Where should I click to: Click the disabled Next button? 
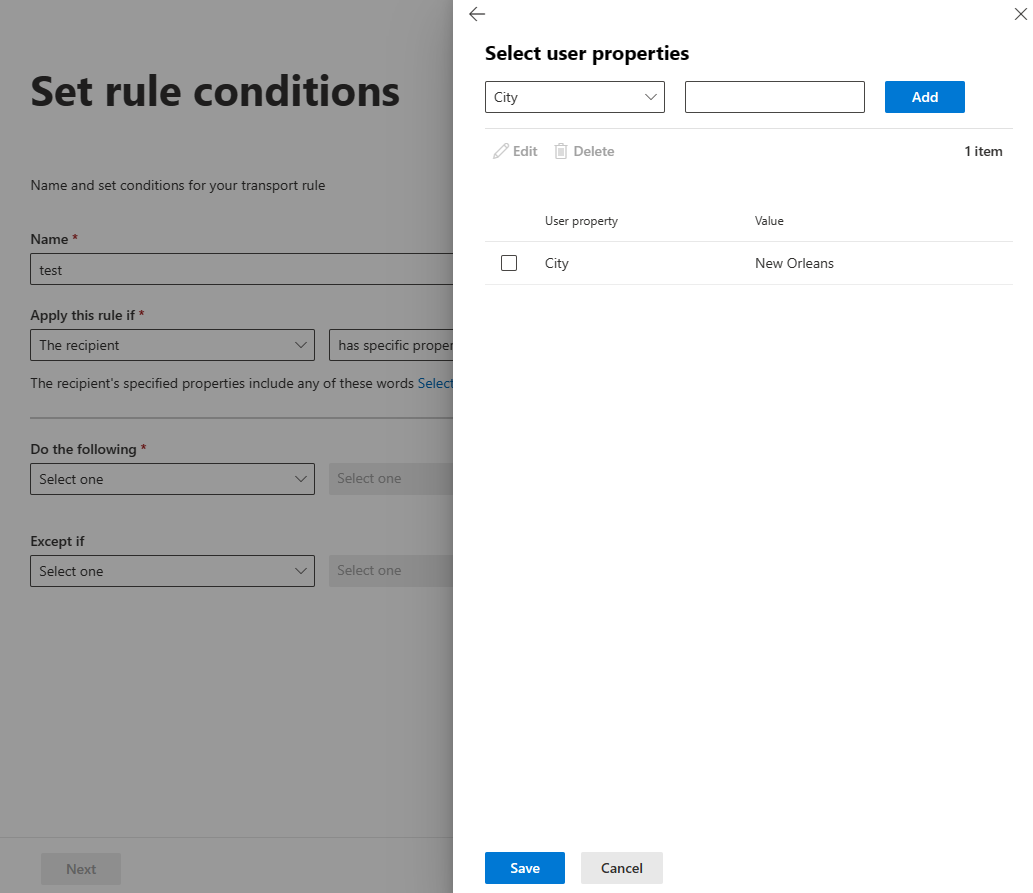coord(80,868)
